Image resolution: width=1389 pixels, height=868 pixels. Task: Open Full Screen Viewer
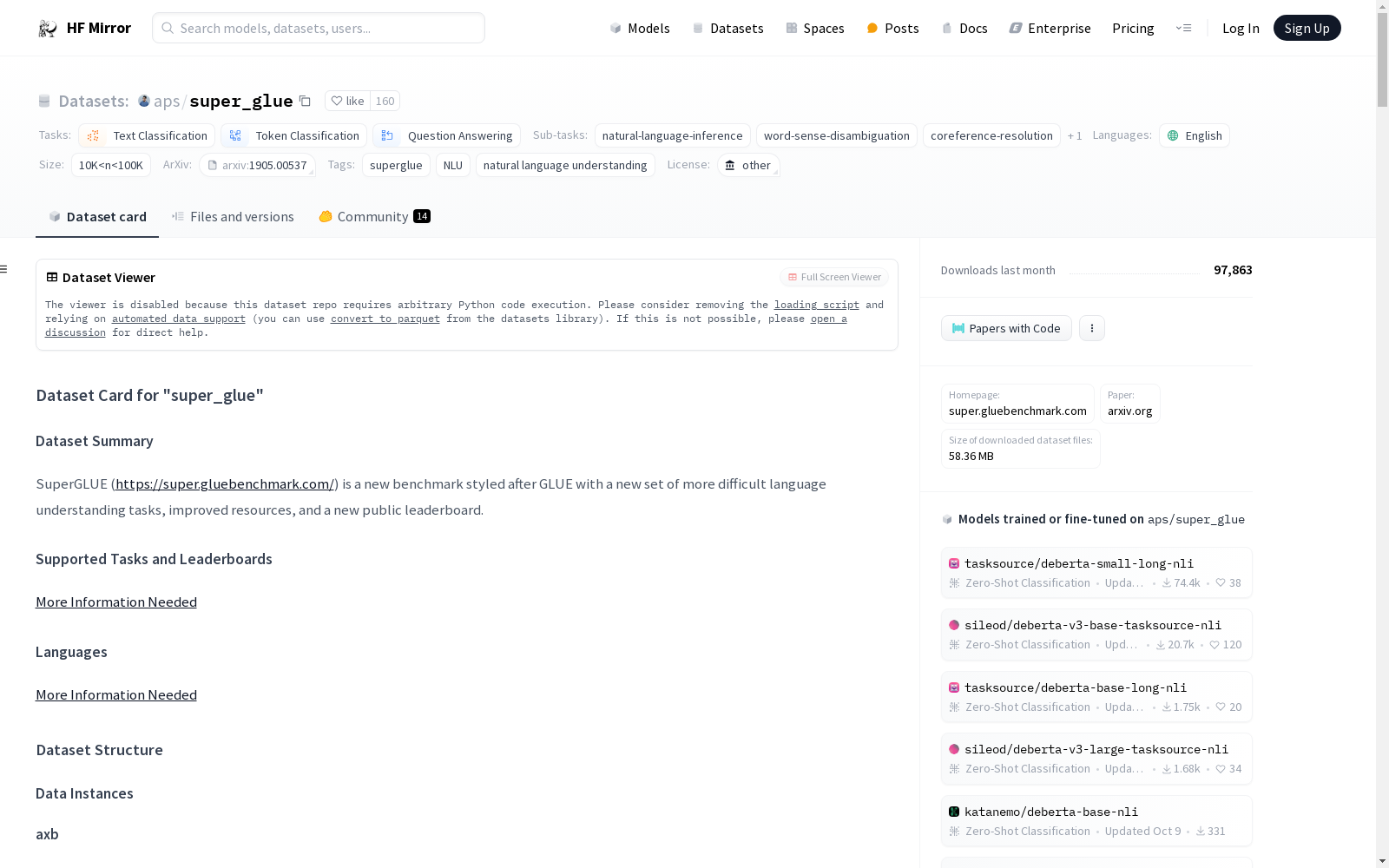click(833, 277)
